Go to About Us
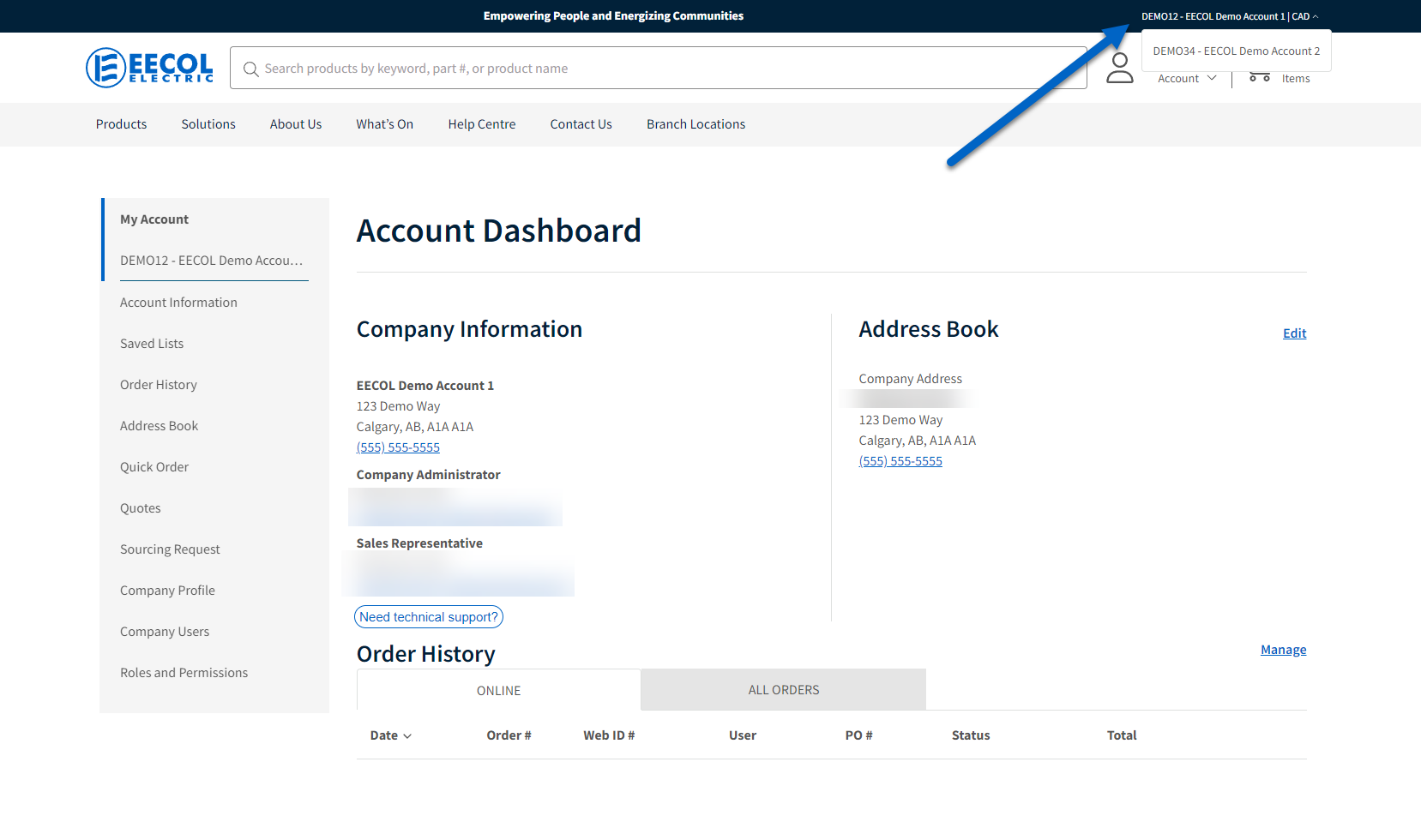The height and width of the screenshot is (840, 1421). click(x=296, y=124)
